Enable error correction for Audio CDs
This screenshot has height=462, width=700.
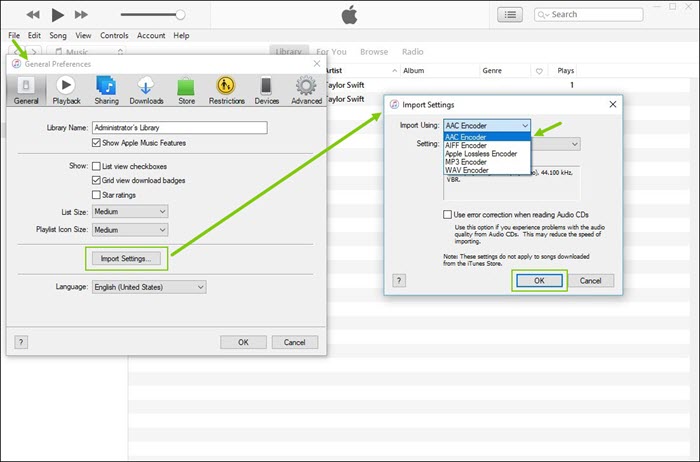(x=447, y=215)
